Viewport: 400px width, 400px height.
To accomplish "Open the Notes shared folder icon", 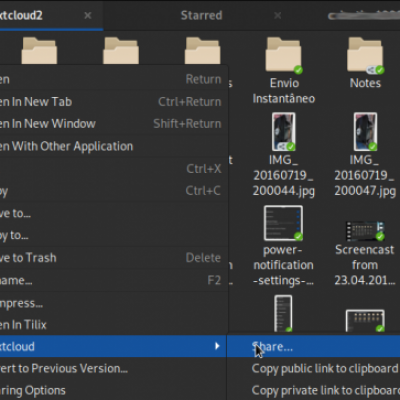I will pyautogui.click(x=365, y=55).
